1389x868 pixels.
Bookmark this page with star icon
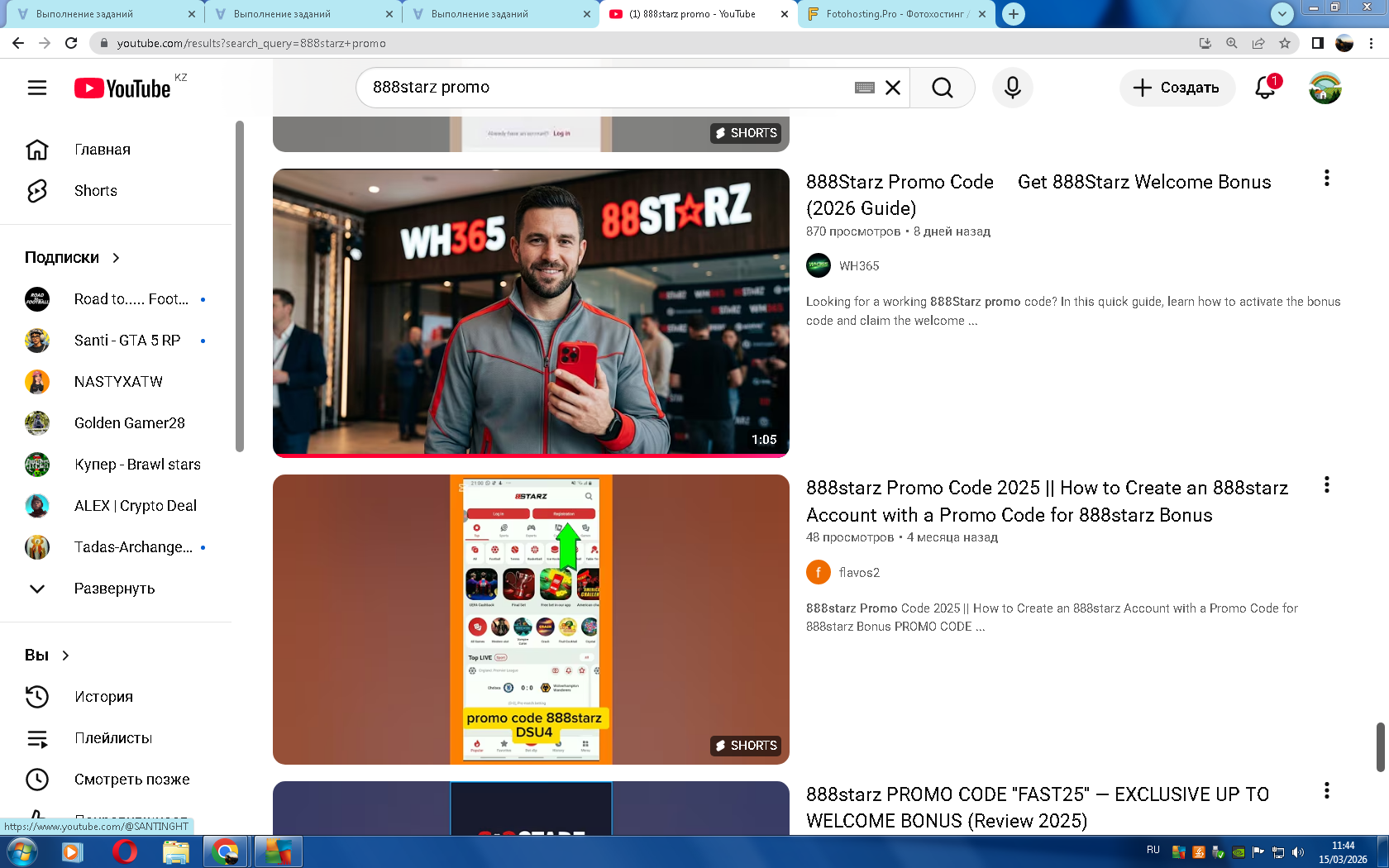click(1284, 43)
